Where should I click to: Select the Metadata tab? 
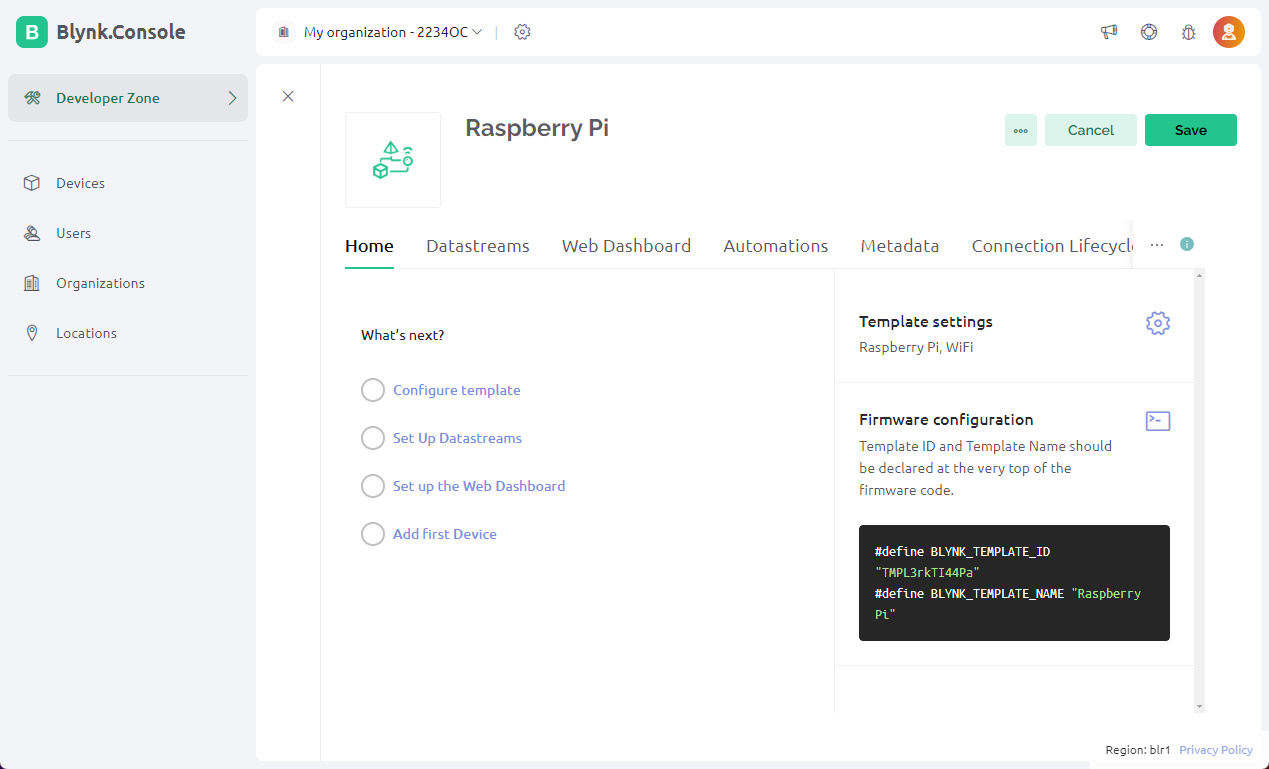pos(900,246)
